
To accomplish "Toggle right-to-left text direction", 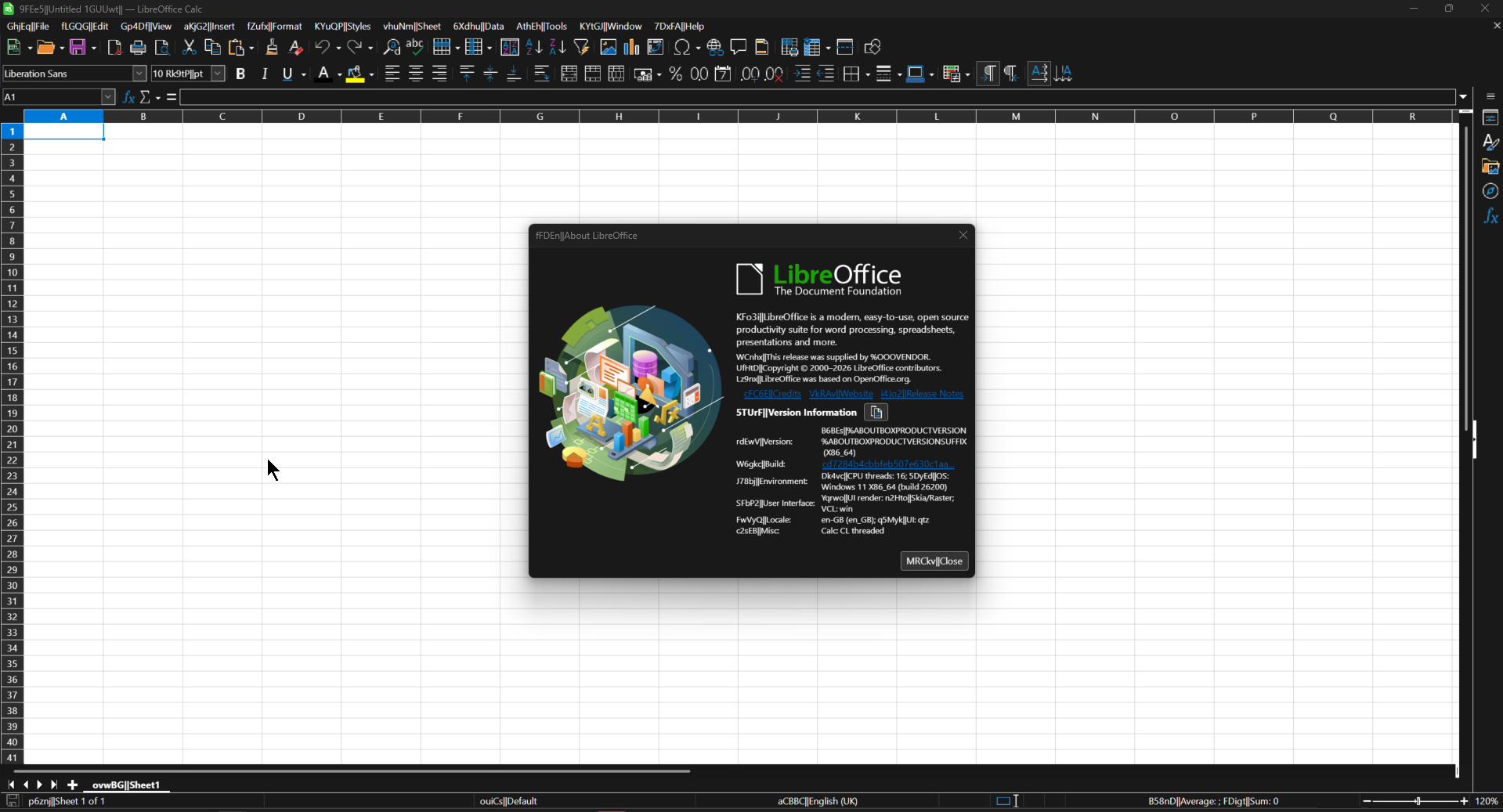I will (x=1012, y=74).
